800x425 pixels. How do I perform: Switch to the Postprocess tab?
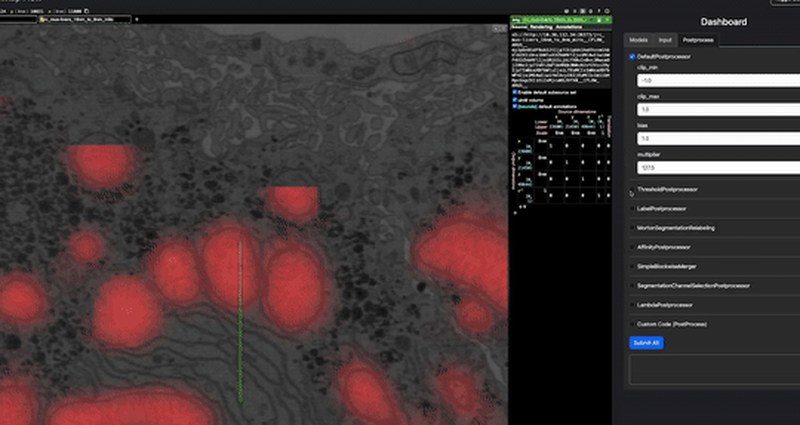pyautogui.click(x=698, y=40)
